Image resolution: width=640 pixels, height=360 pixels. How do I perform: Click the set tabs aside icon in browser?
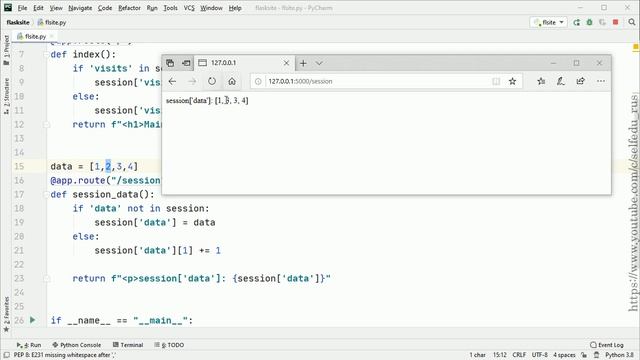[186, 63]
